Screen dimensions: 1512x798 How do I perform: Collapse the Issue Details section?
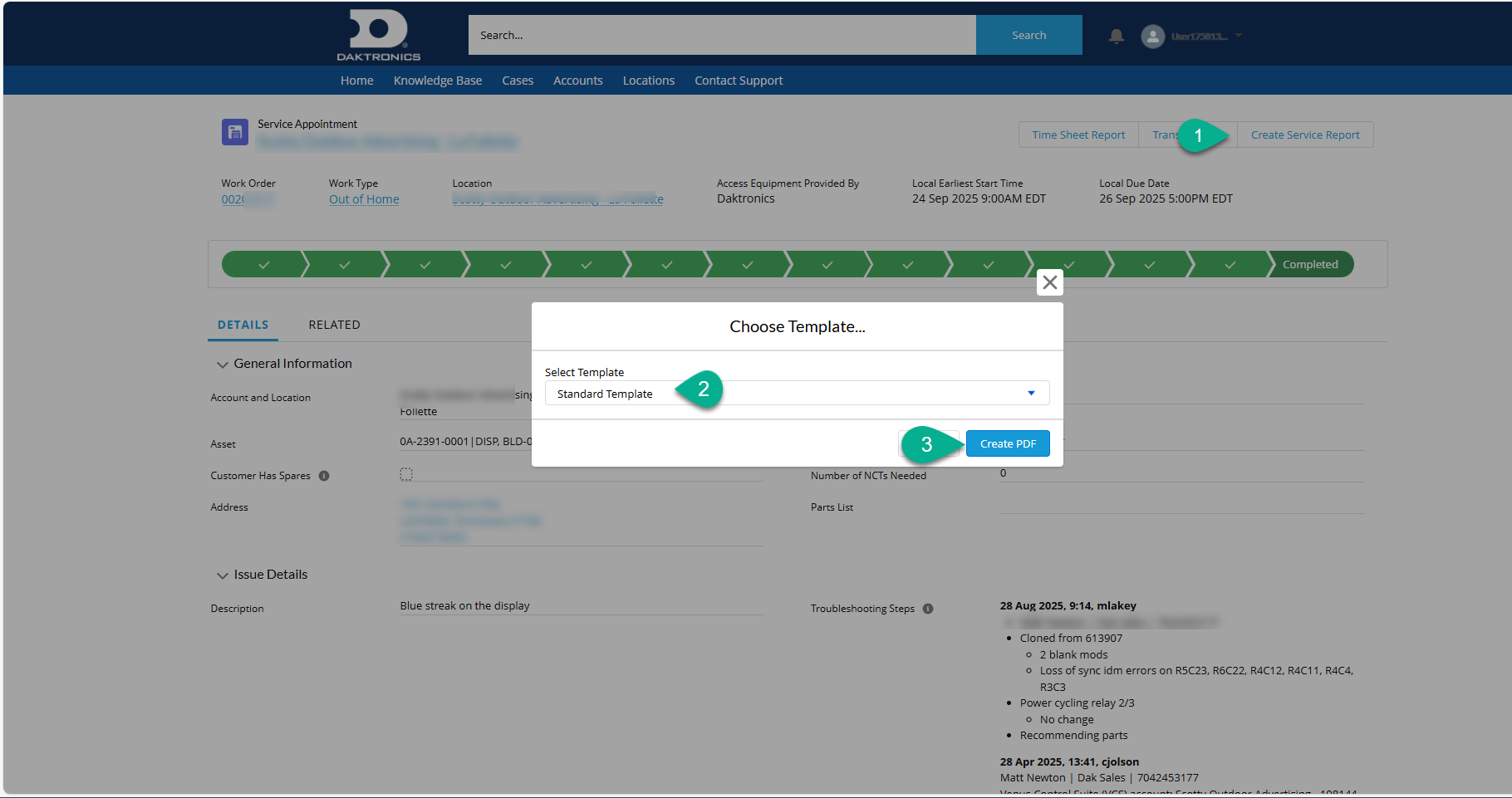[x=223, y=575]
